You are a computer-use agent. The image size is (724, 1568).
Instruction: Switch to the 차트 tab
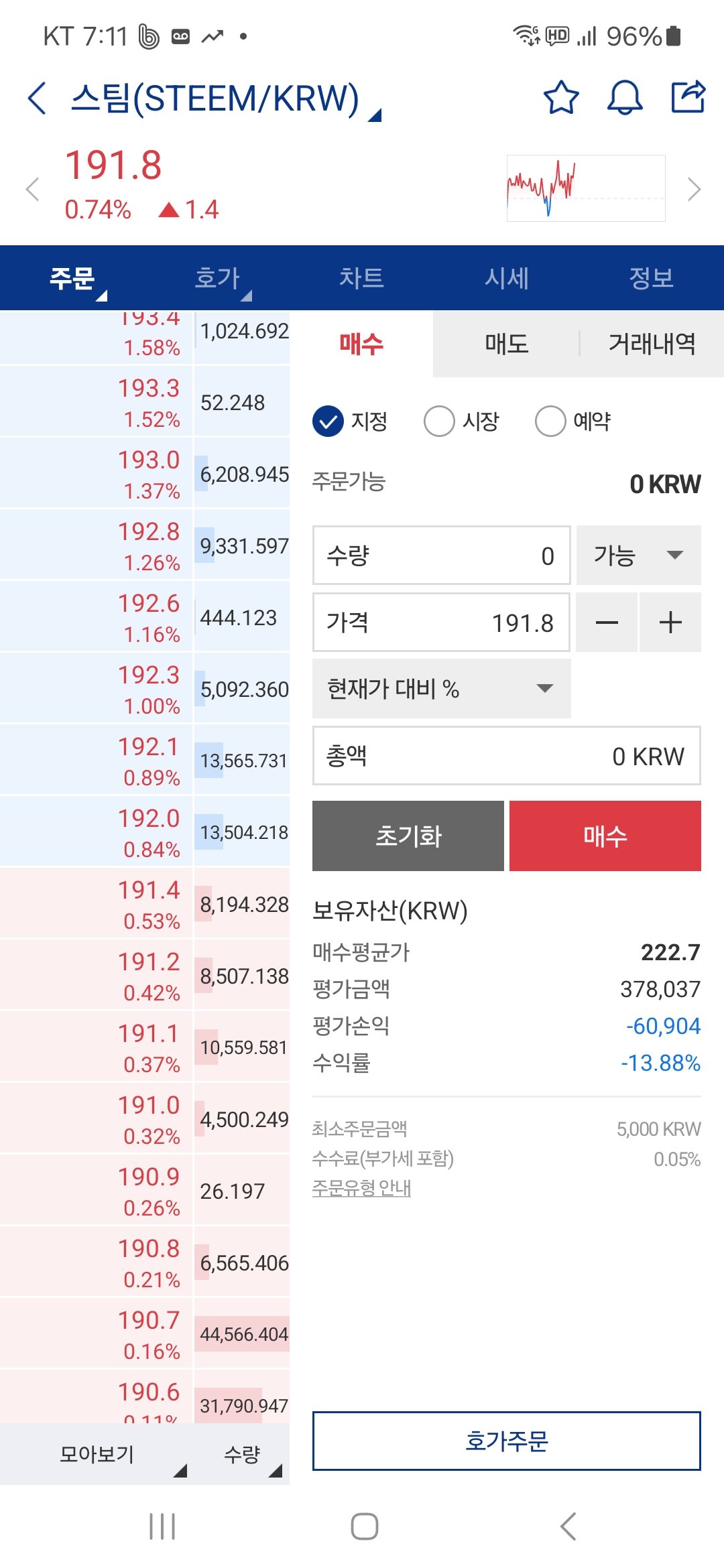pos(361,277)
